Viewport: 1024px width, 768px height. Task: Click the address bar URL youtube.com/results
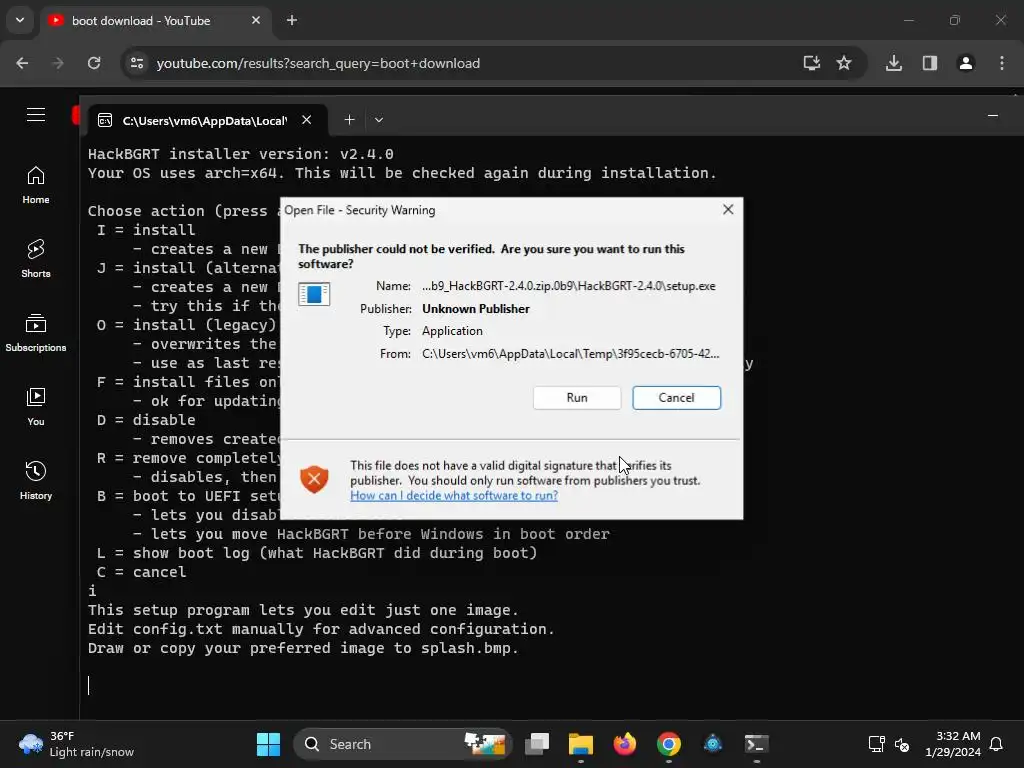tap(318, 63)
